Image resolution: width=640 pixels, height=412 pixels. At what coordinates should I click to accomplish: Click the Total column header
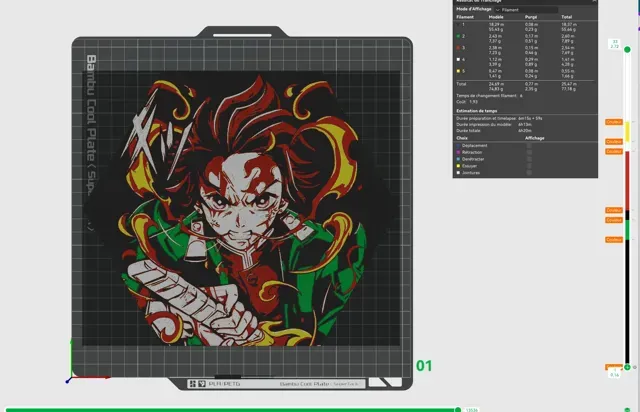tap(567, 17)
